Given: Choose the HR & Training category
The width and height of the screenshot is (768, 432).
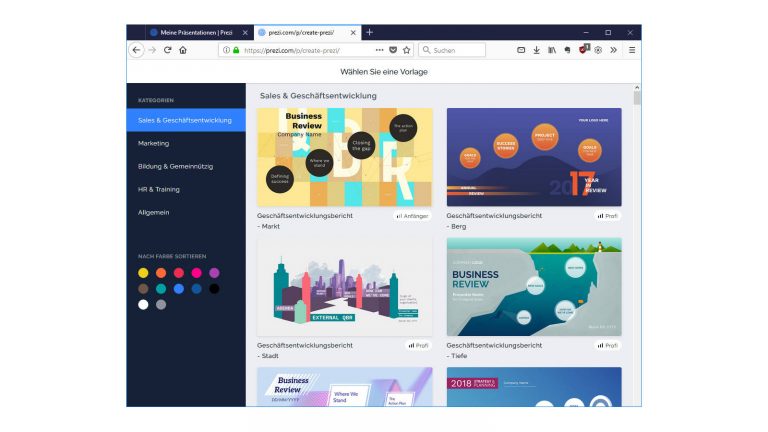Looking at the screenshot, I should [159, 189].
